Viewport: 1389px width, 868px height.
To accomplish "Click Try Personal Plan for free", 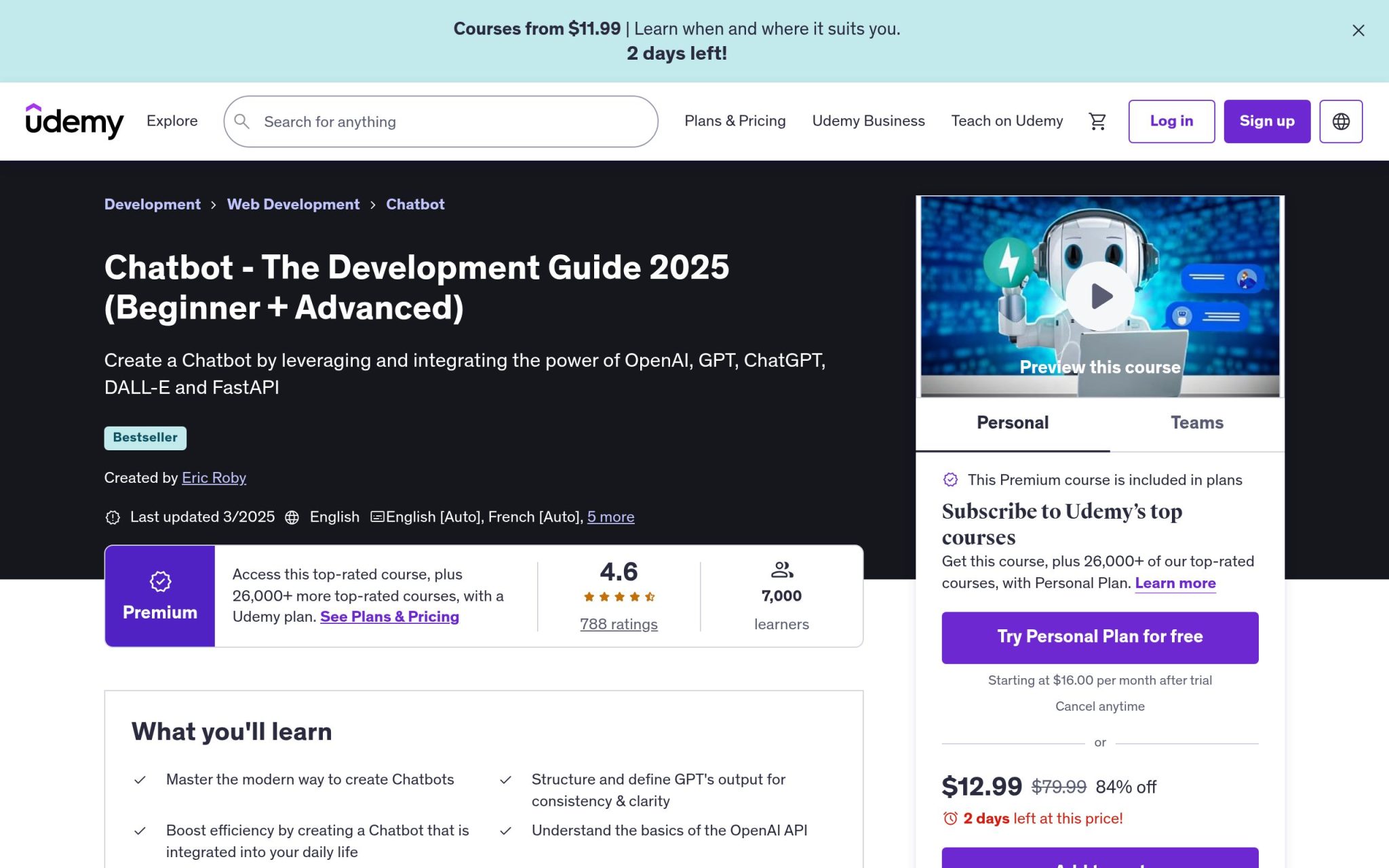I will [x=1100, y=637].
